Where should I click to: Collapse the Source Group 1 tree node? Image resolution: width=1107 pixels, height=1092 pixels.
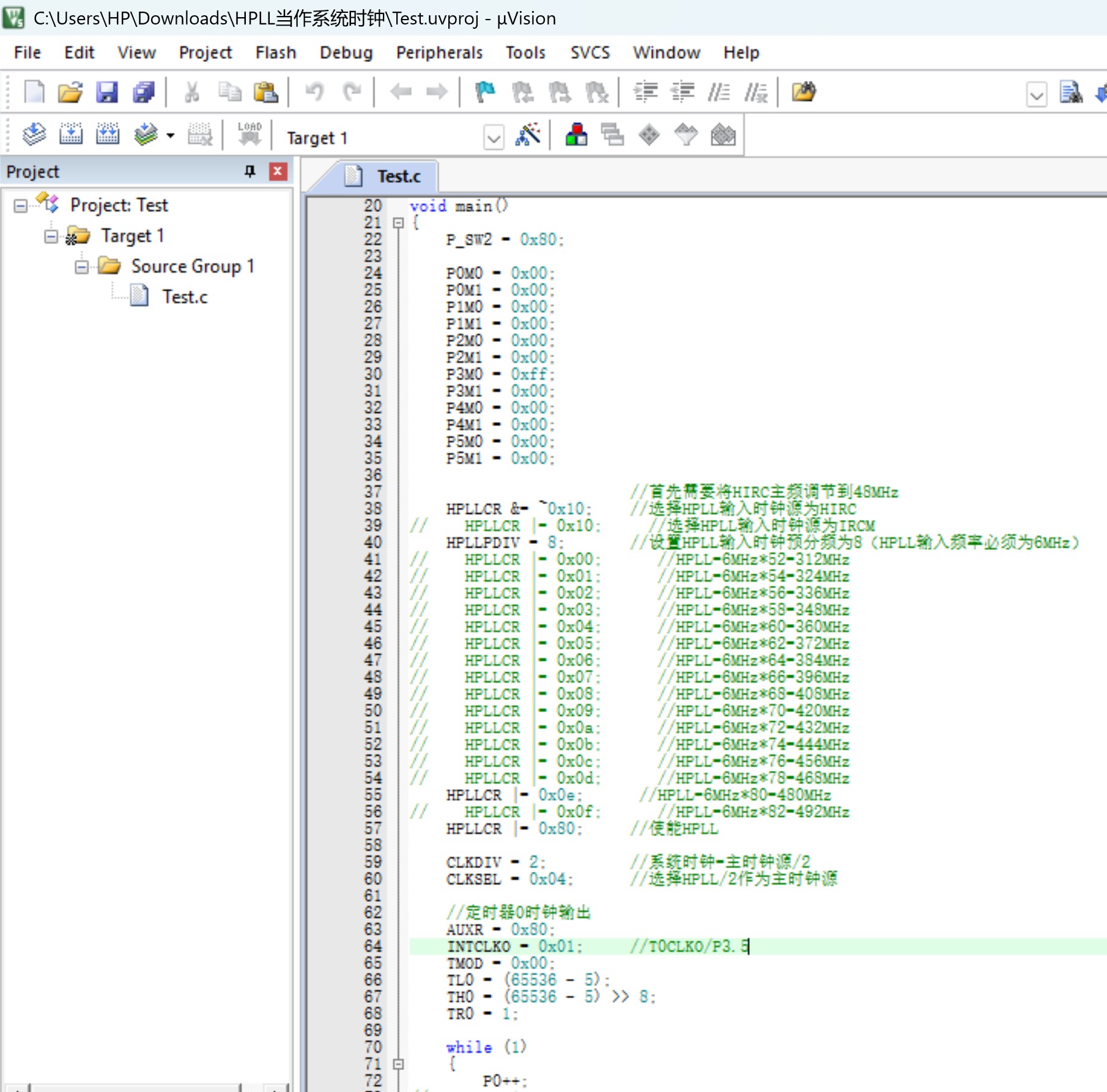coord(81,267)
